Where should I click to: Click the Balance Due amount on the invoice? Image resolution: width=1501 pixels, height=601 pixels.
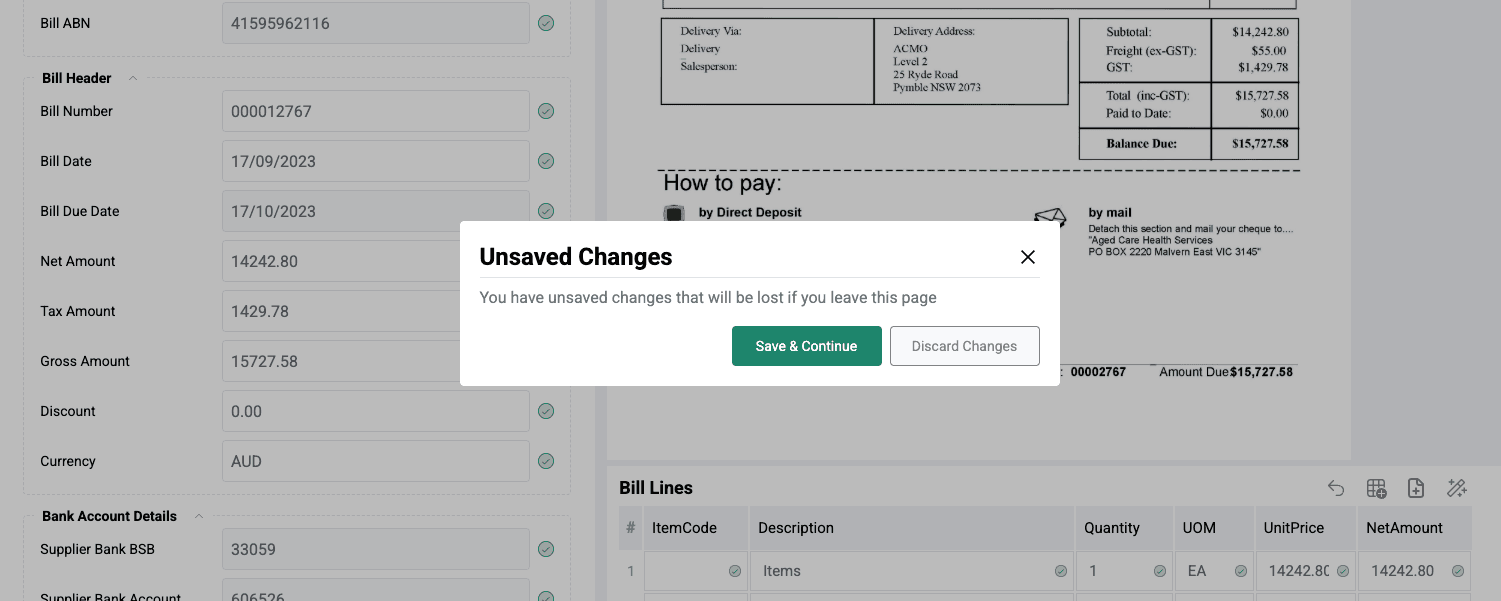point(1260,144)
